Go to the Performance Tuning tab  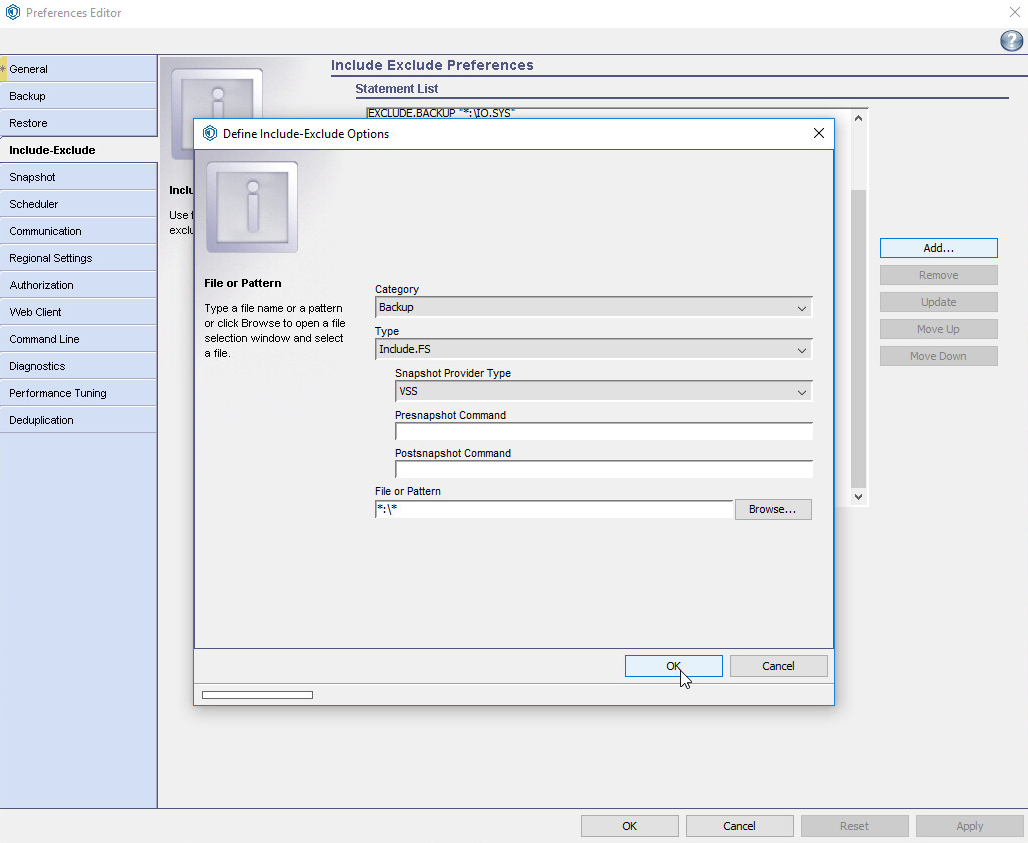click(78, 393)
